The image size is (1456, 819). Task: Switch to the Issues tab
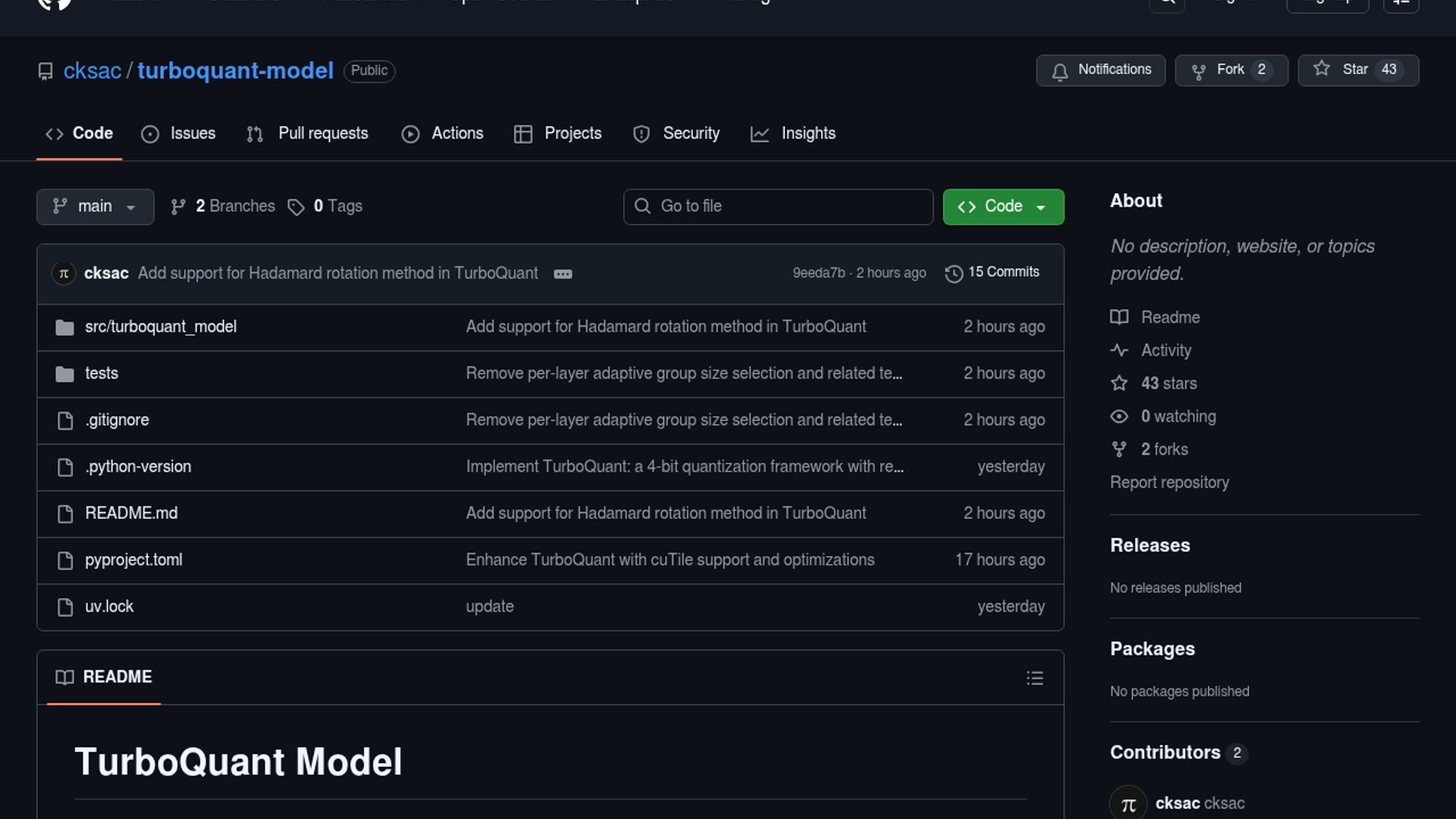pos(179,133)
